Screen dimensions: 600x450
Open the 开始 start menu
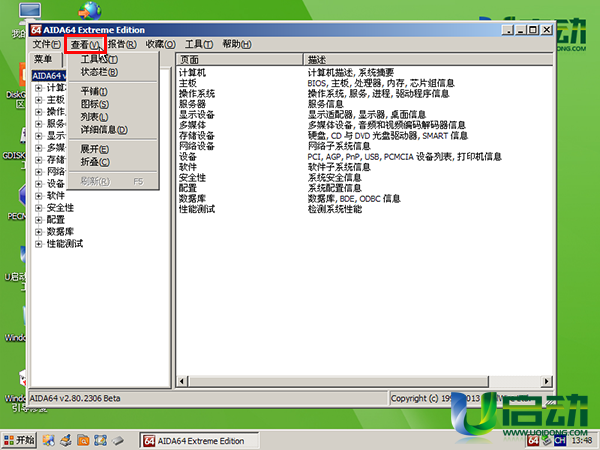(19, 440)
